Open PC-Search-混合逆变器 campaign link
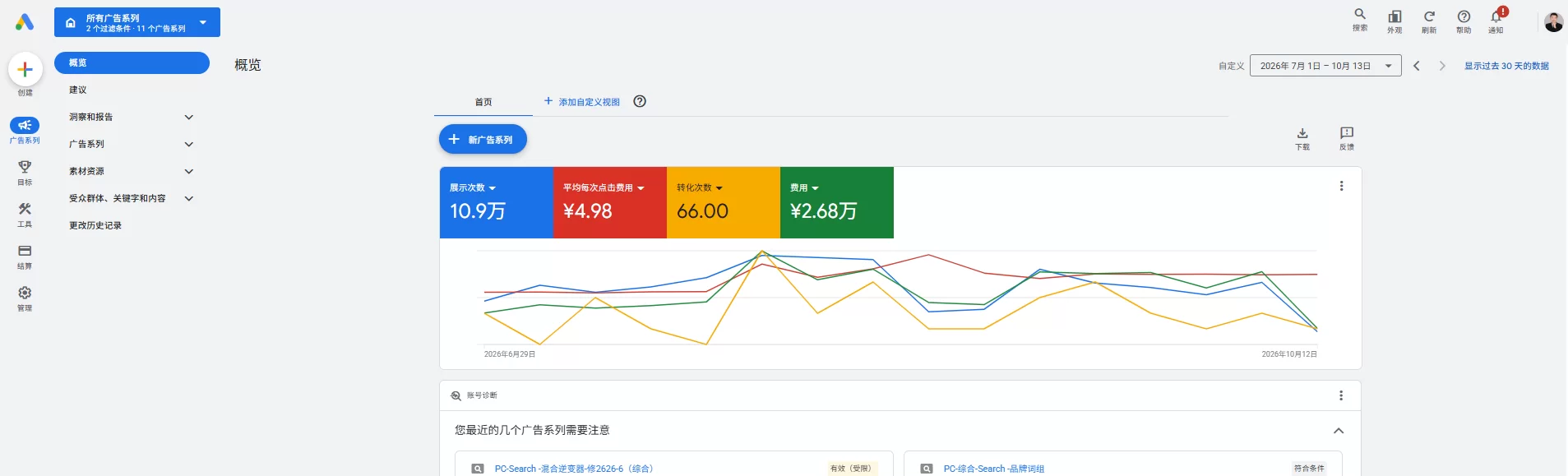Screen dimensions: 1568x476 (574, 469)
